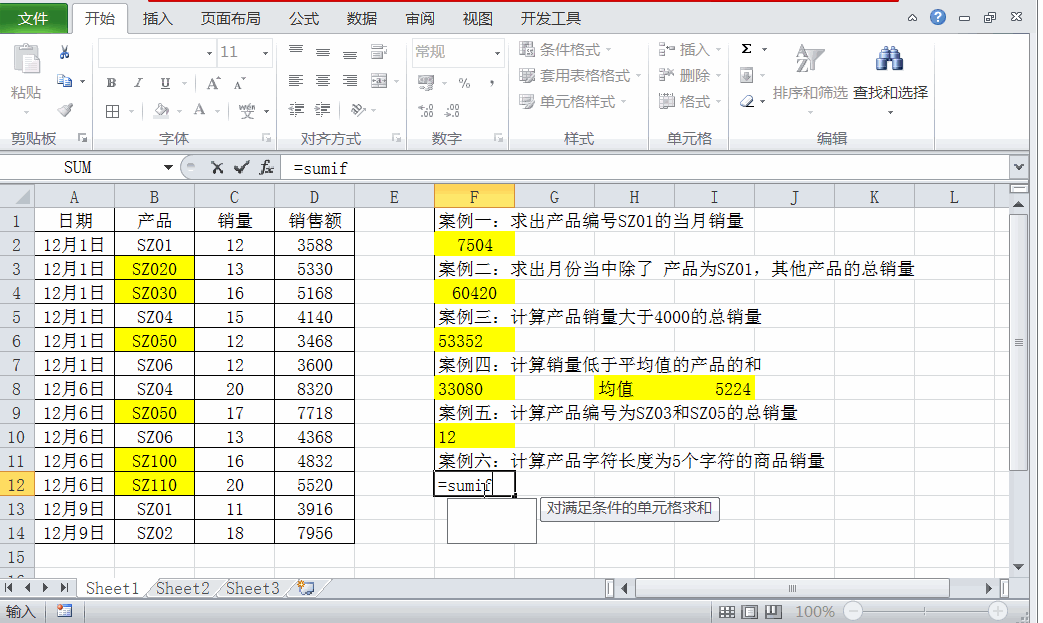Image resolution: width=1043 pixels, height=623 pixels.
Task: Align text right
Action: coord(350,81)
